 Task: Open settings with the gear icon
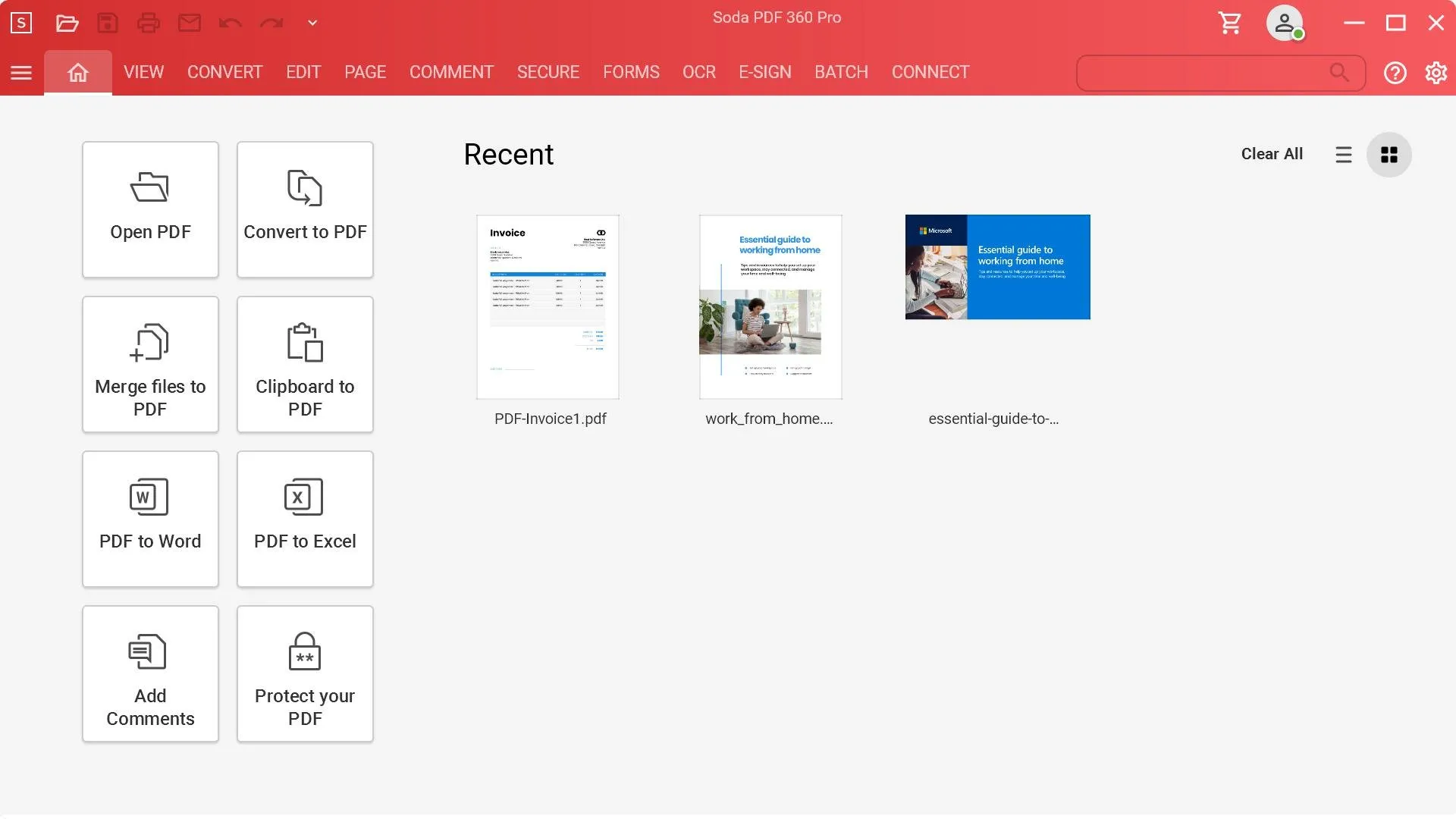pyautogui.click(x=1436, y=72)
